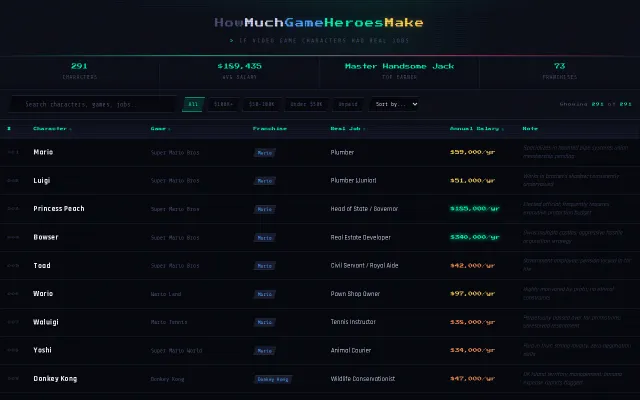
Task: Click the Head of State / Governor job
Action: coord(364,209)
